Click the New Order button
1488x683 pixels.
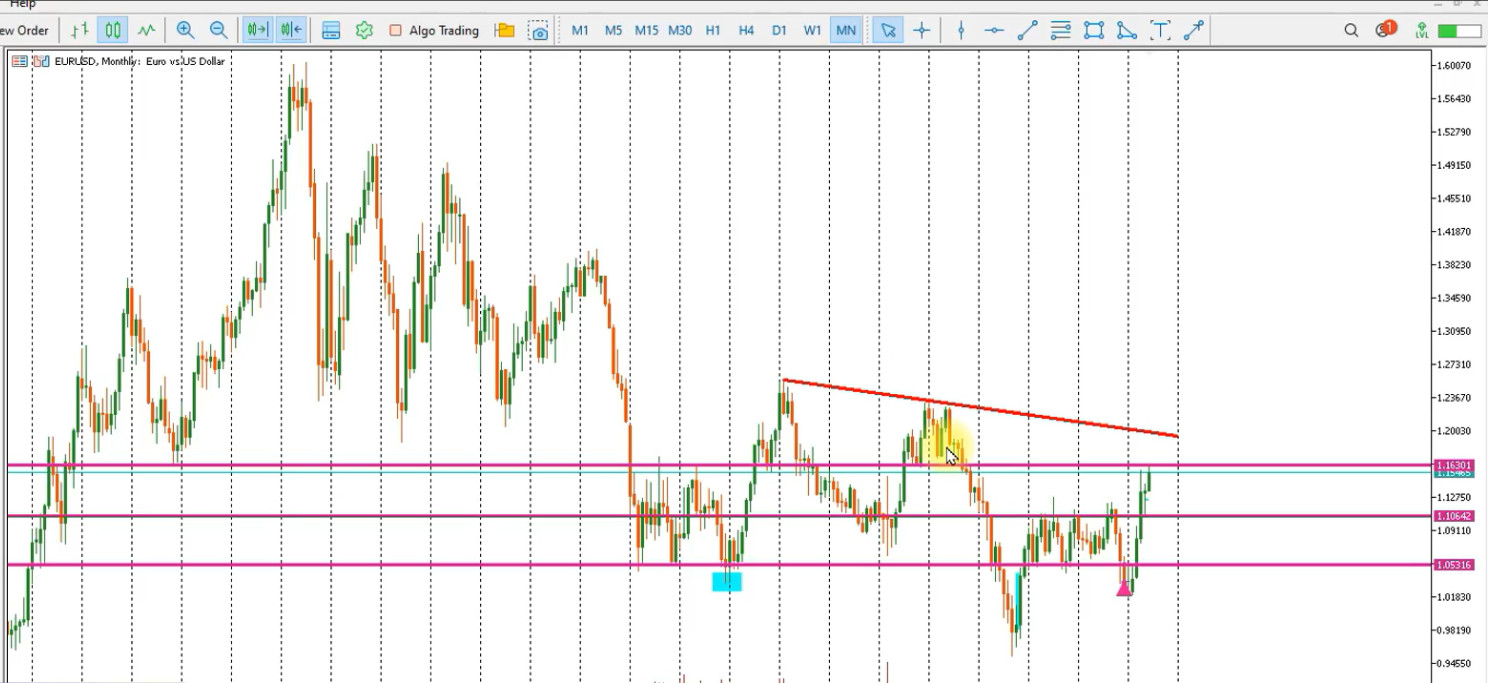click(x=24, y=31)
